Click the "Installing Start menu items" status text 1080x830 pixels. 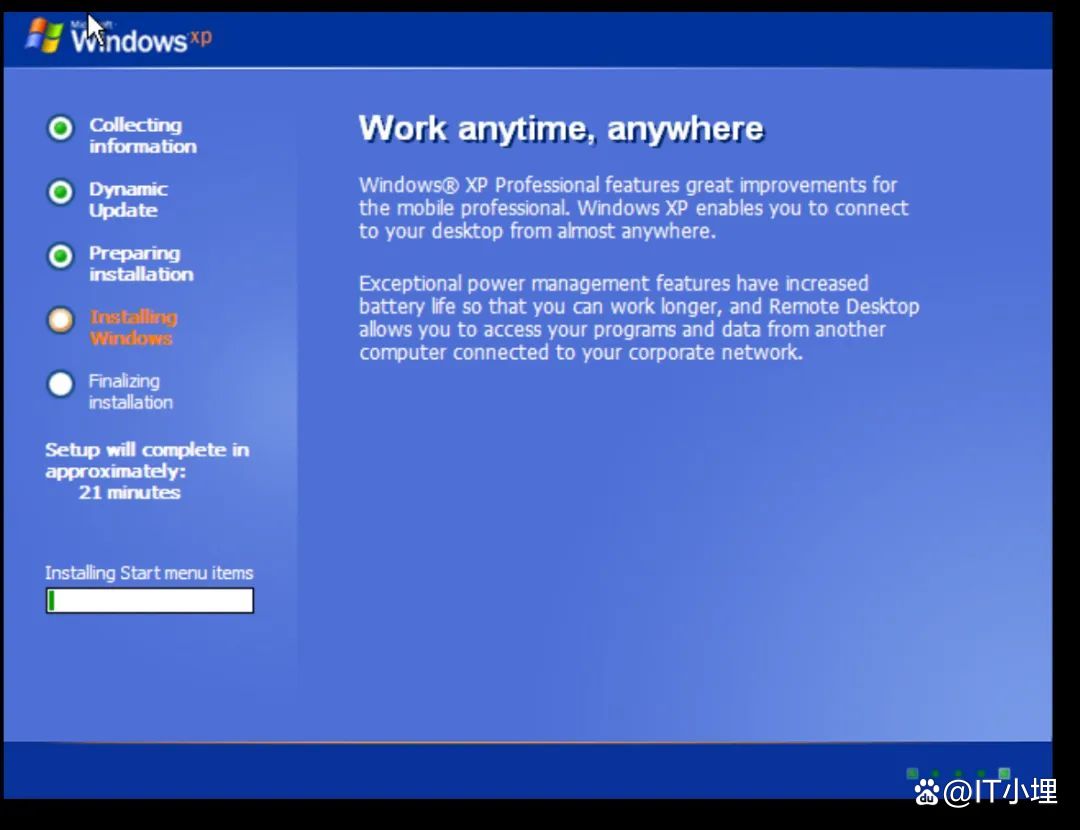(x=149, y=573)
